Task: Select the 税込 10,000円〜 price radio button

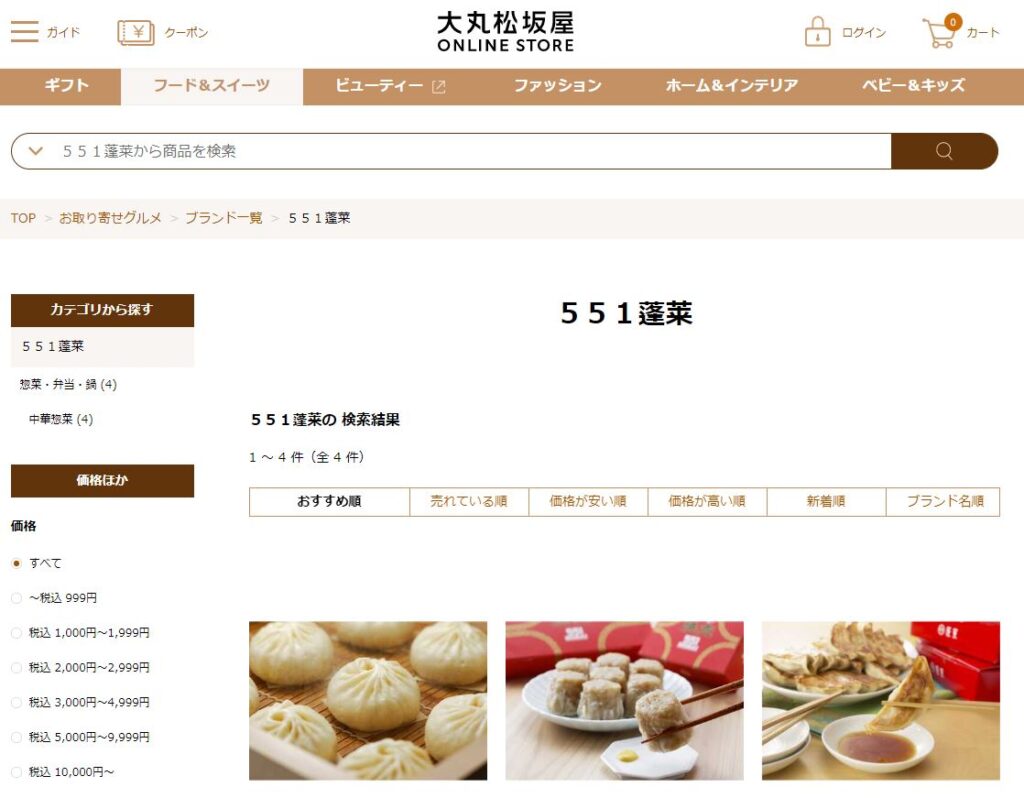Action: (x=17, y=772)
